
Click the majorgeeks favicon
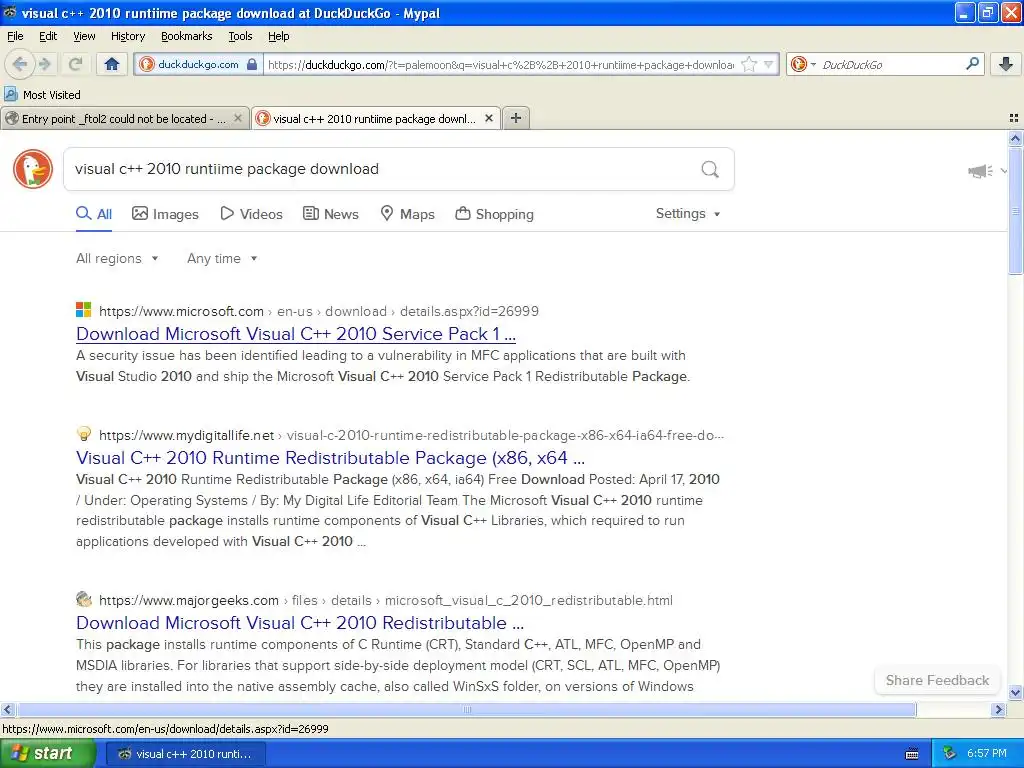point(84,599)
